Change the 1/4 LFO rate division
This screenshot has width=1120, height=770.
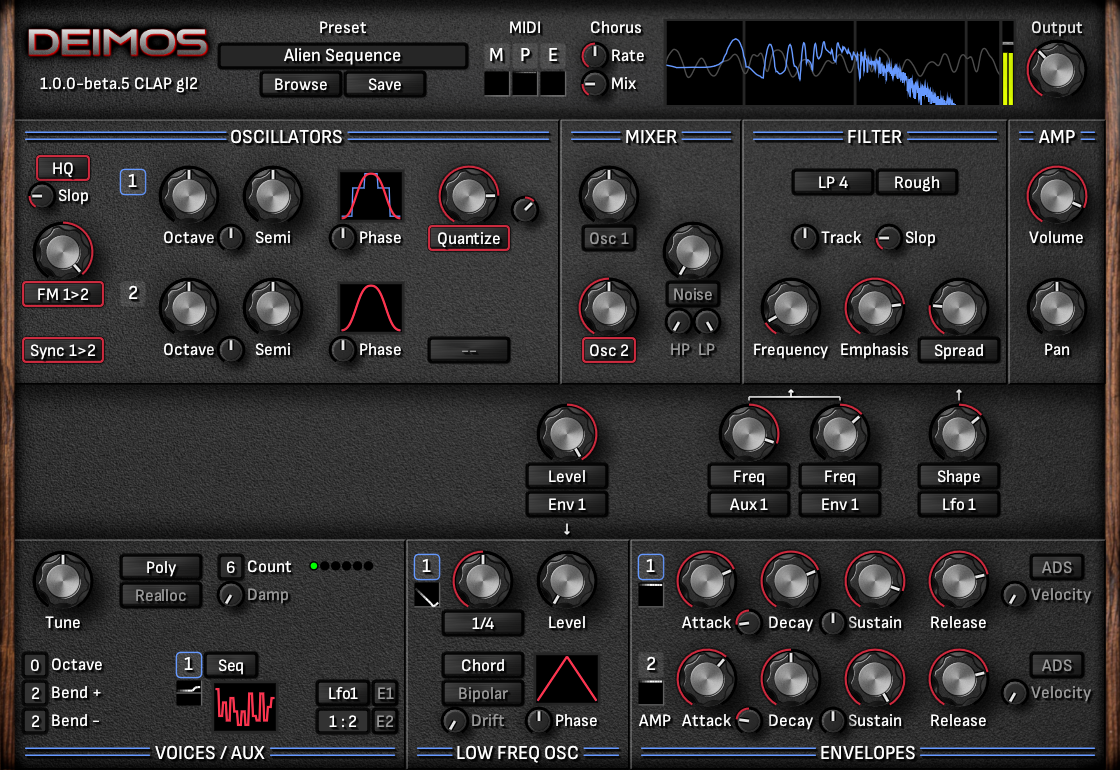coord(483,623)
